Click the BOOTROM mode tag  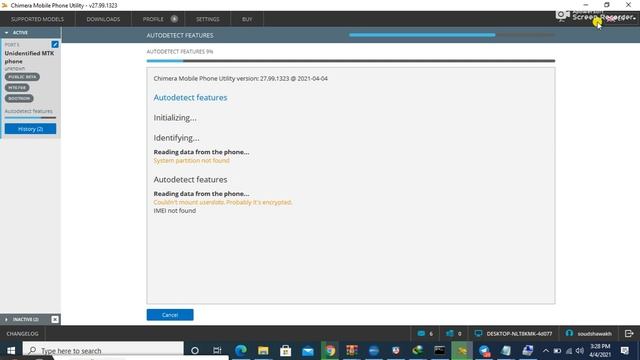[x=19, y=98]
